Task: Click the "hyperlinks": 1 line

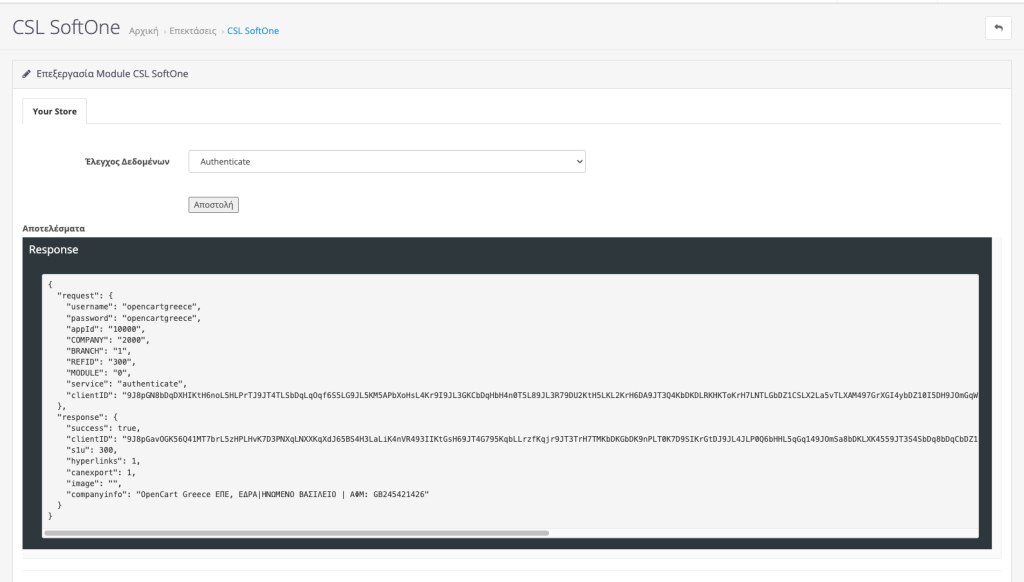Action: tap(103, 461)
